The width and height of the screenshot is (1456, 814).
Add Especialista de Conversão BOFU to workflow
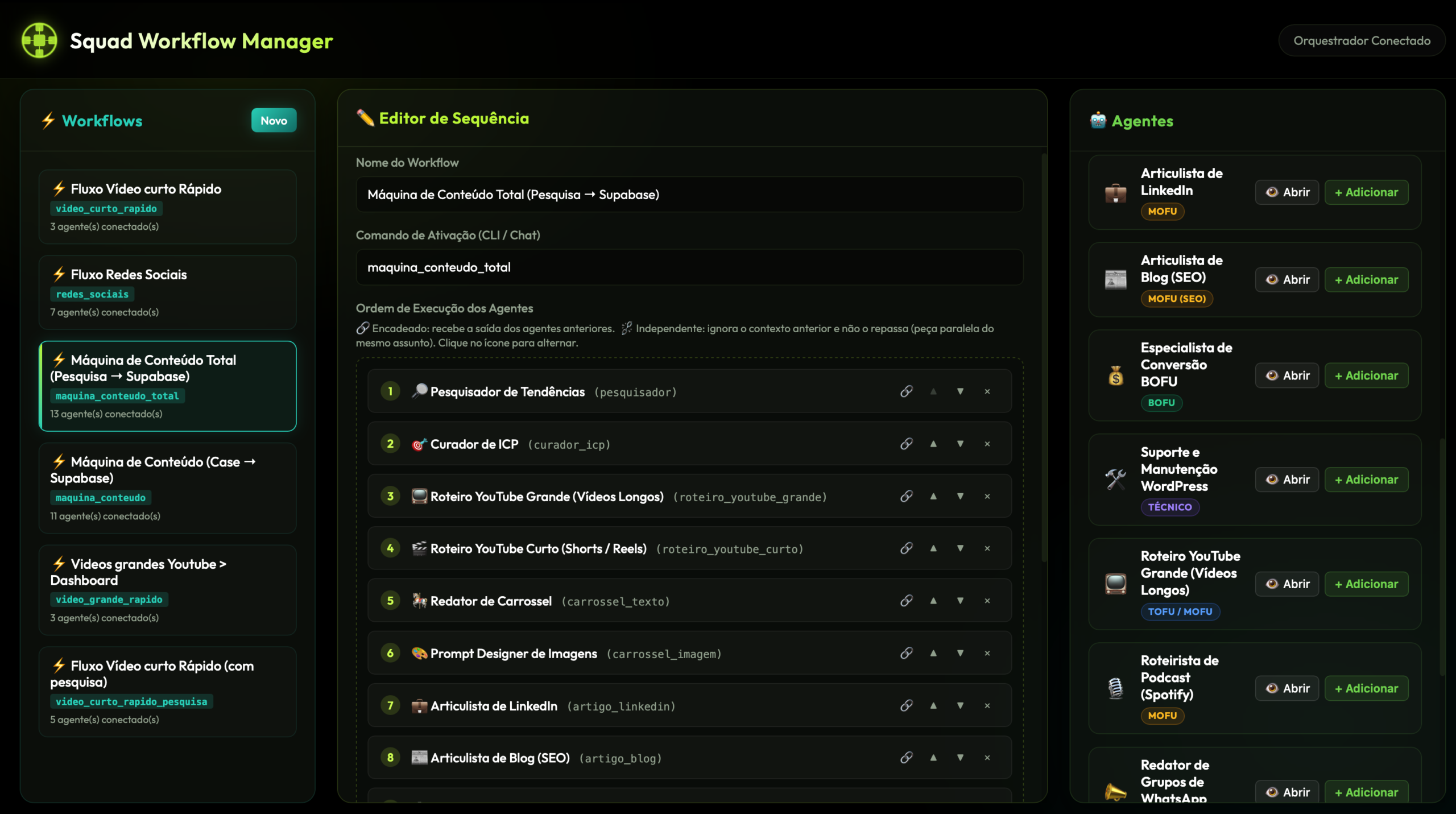[x=1366, y=375]
